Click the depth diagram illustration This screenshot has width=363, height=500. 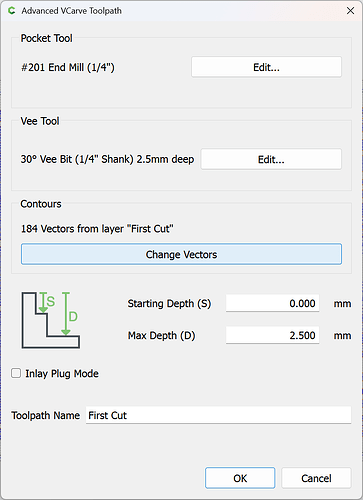tap(51, 320)
